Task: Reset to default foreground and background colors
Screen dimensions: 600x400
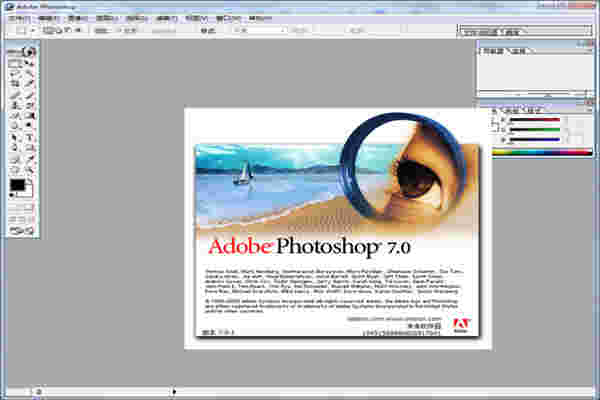Action: pyautogui.click(x=12, y=195)
